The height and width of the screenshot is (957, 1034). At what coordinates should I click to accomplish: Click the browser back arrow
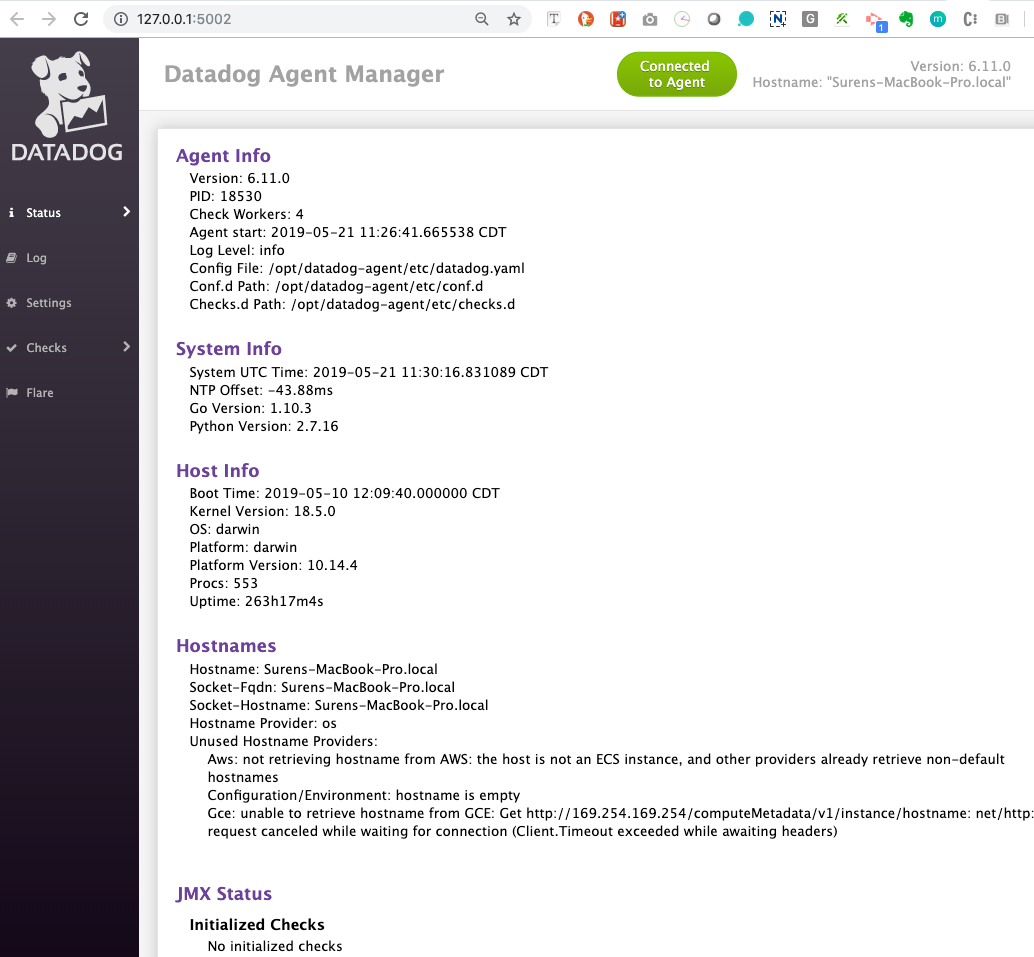pos(17,19)
